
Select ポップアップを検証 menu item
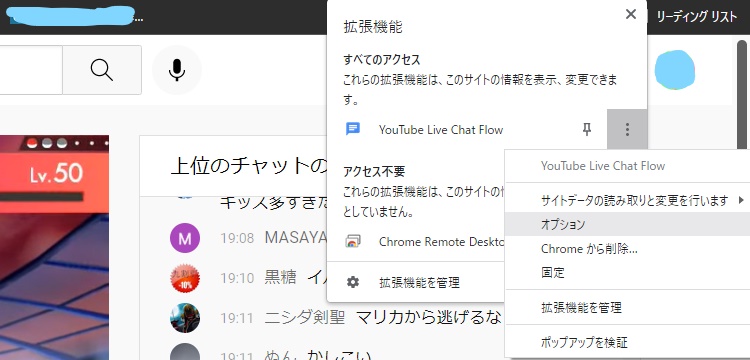[627, 342]
